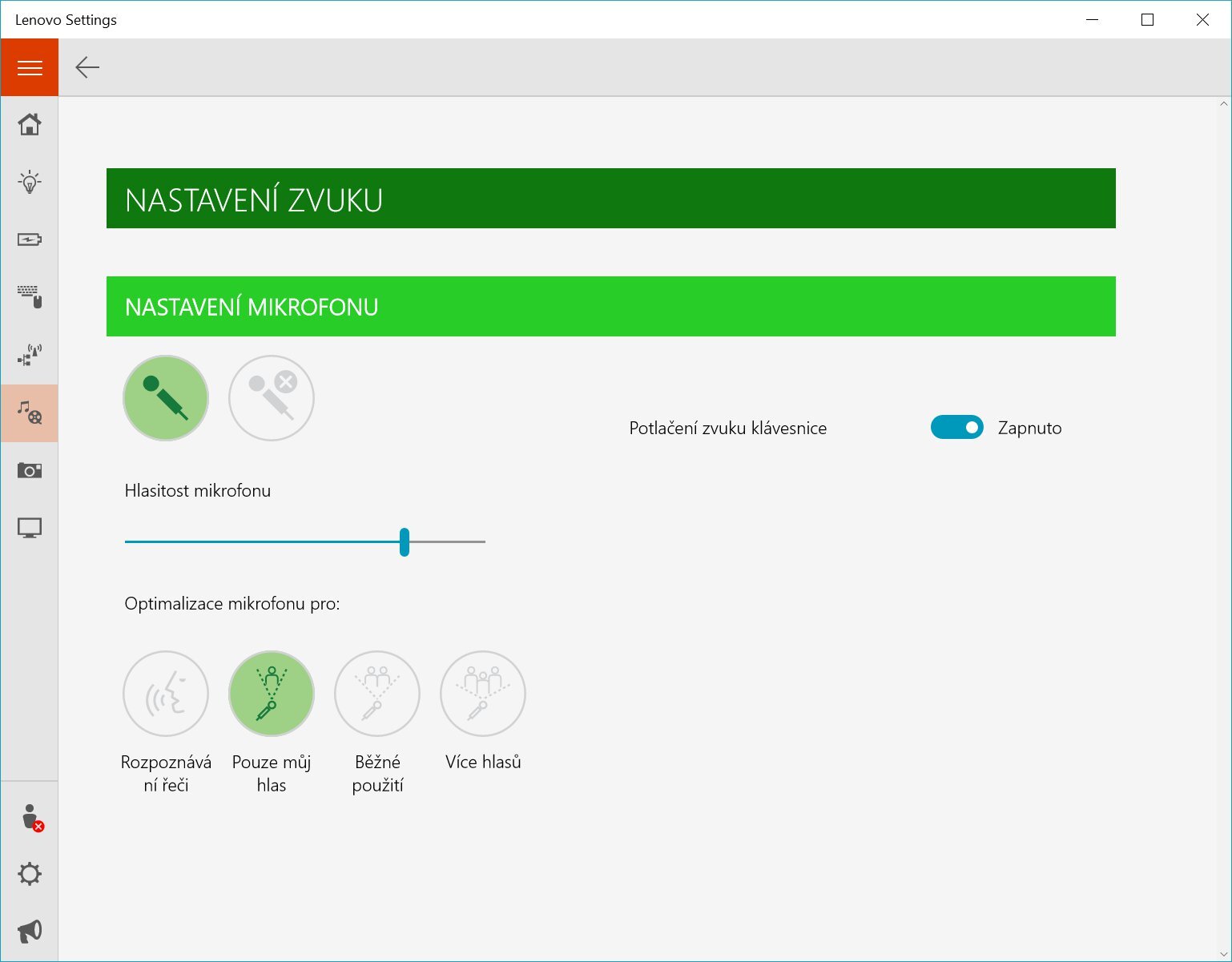Open the lightbulb smart settings section

click(30, 183)
